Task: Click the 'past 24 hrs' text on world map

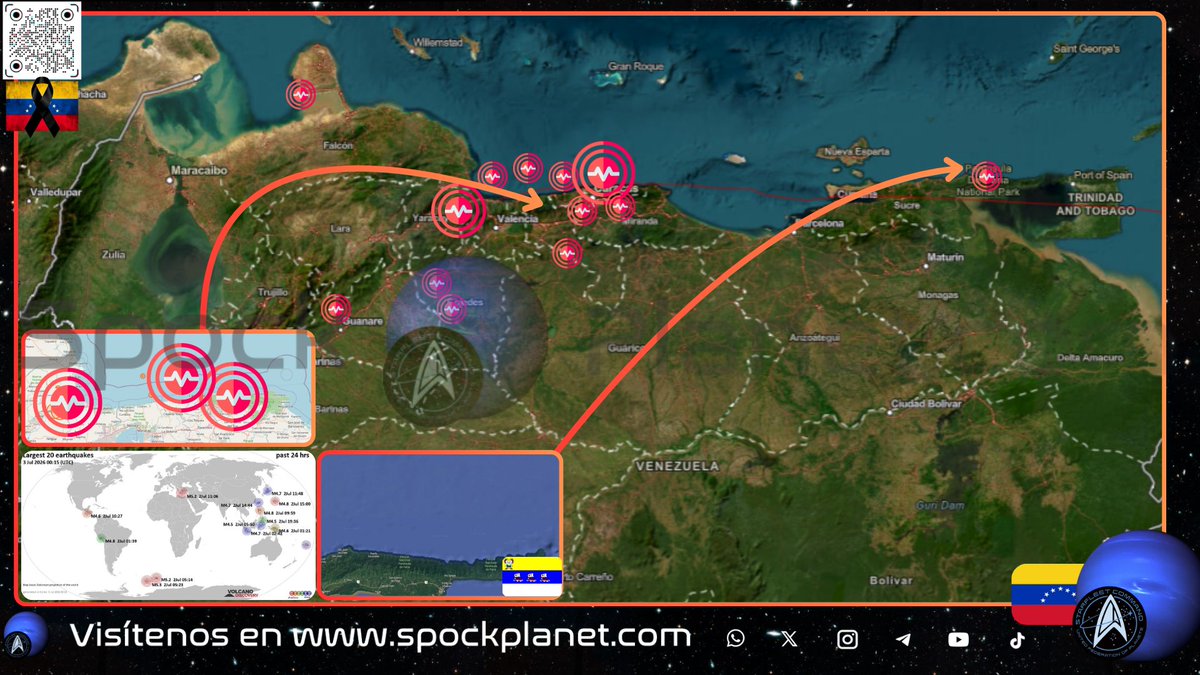Action: point(294,454)
